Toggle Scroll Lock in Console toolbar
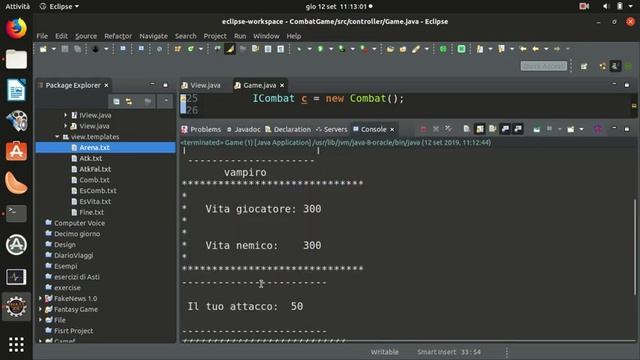 coord(480,129)
